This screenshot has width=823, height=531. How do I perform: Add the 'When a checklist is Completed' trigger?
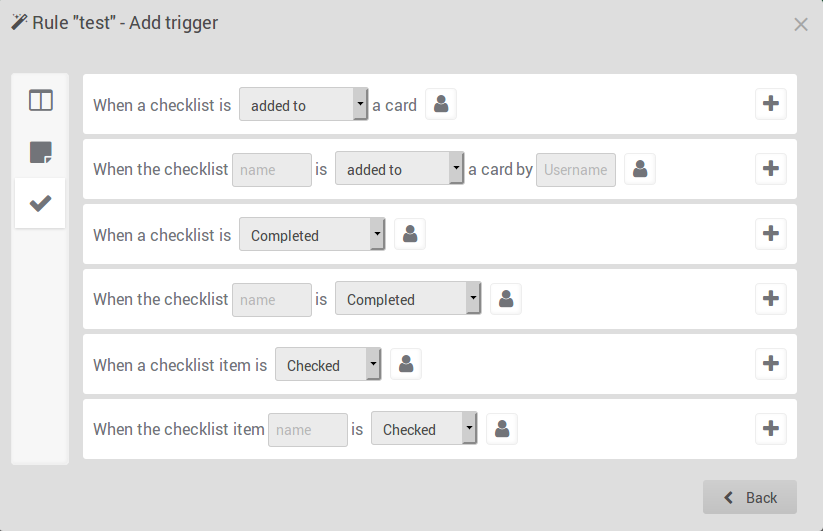[x=770, y=234]
